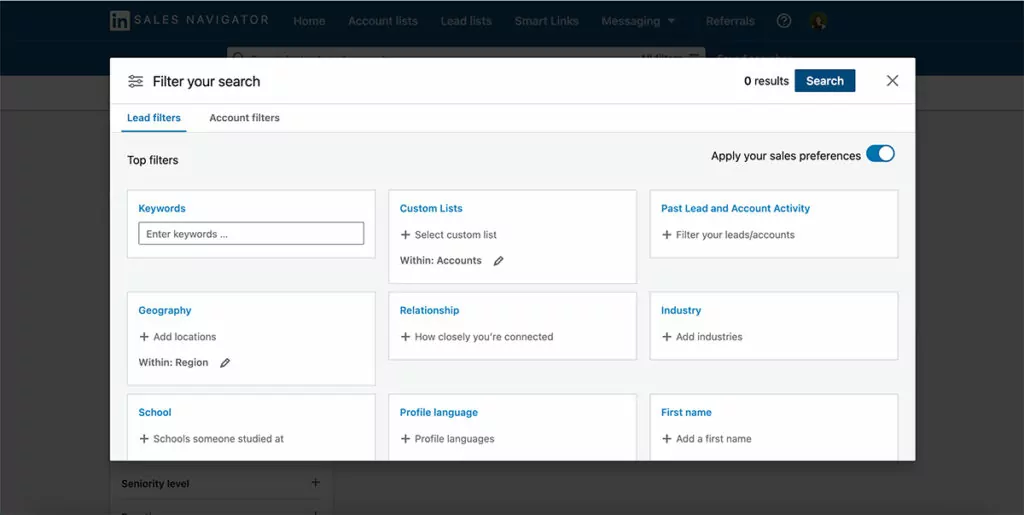This screenshot has width=1024, height=515.
Task: Close the Filter your search dialog
Action: point(892,81)
